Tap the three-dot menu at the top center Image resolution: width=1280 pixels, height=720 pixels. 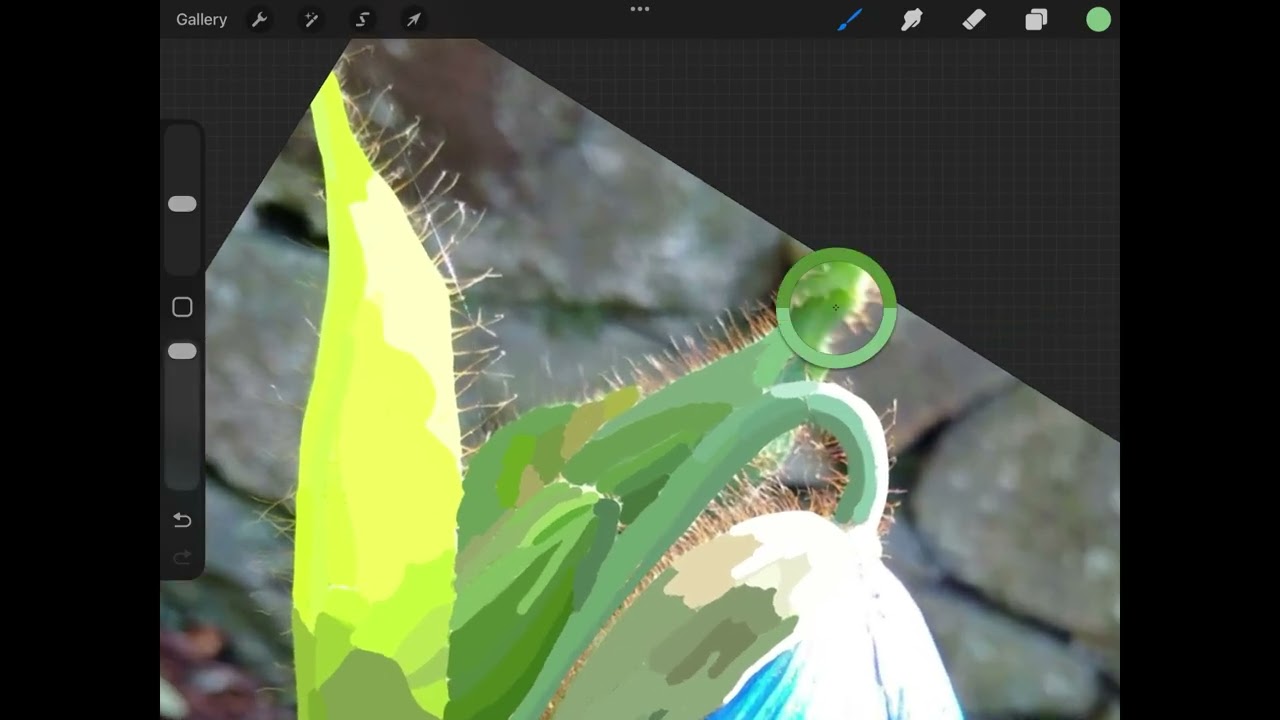(640, 9)
